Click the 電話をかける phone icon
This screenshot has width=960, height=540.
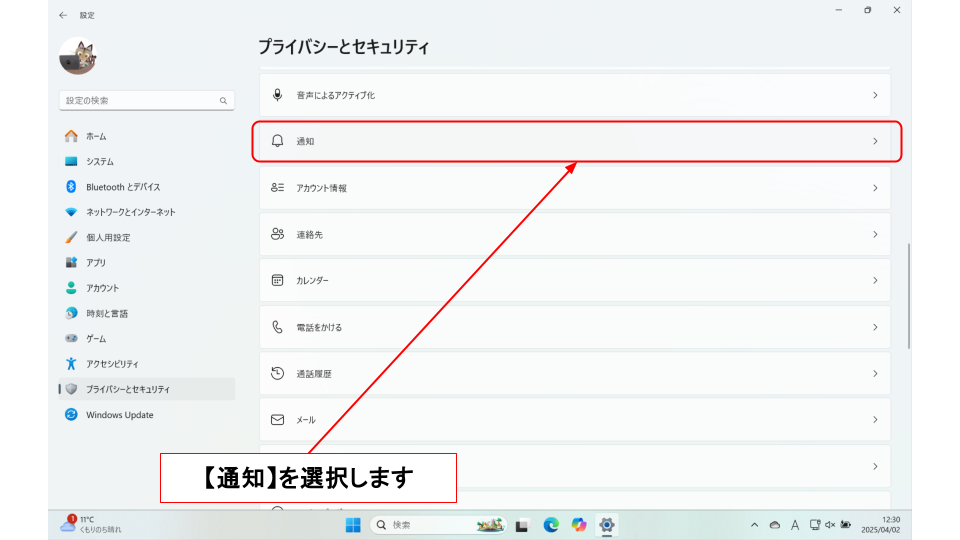(278, 327)
